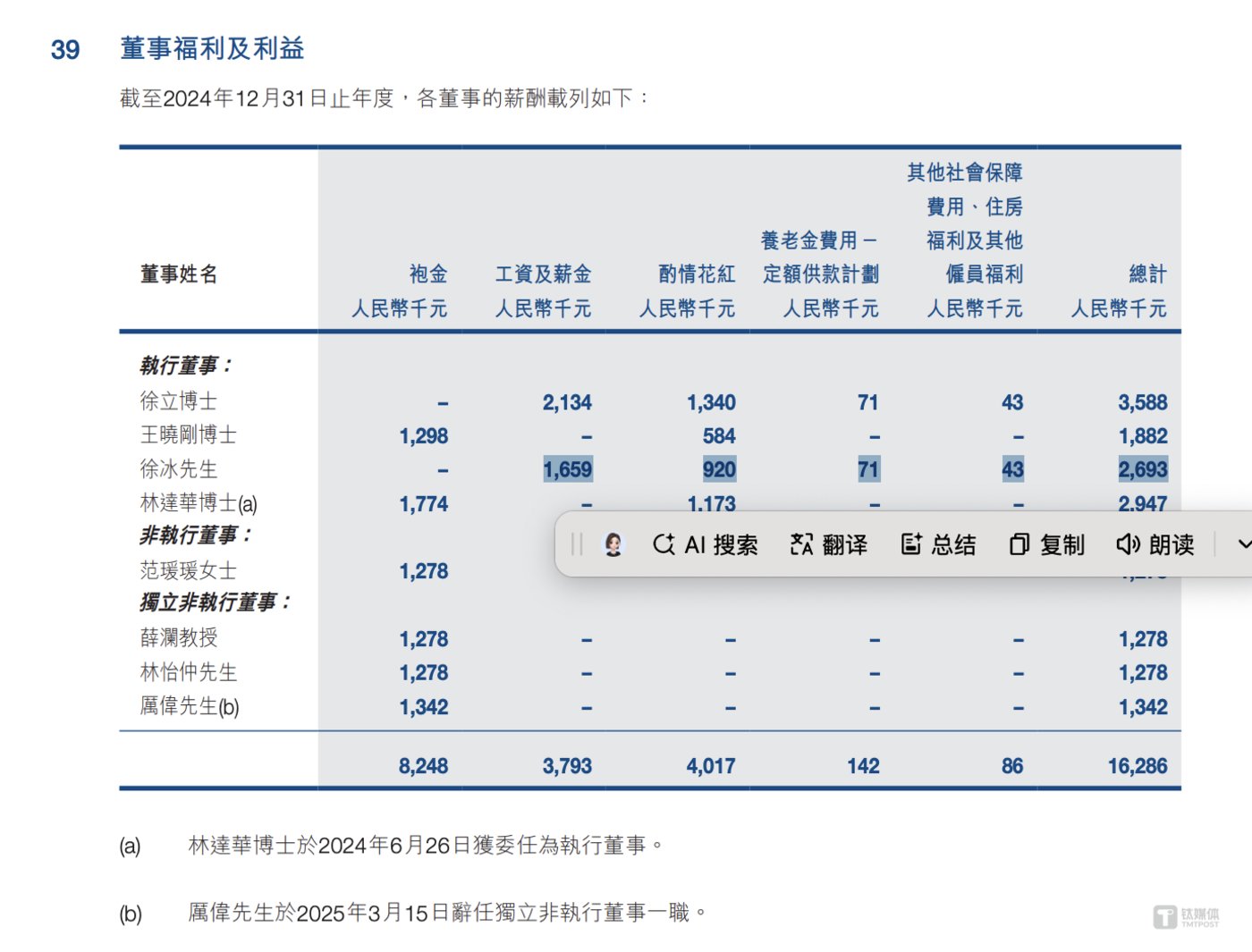Image resolution: width=1252 pixels, height=952 pixels.
Task: Click the 翻译 translate icon
Action: point(801,544)
